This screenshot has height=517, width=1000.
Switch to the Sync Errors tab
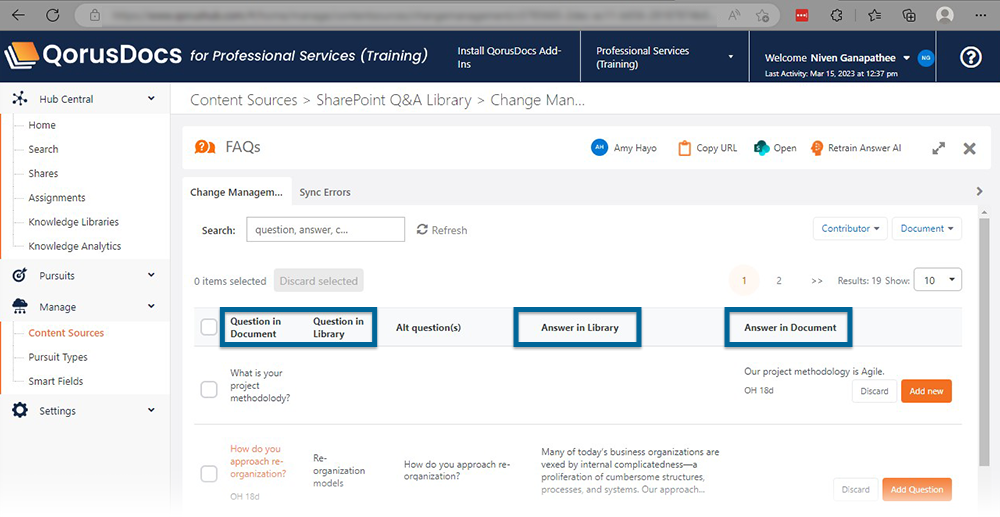pyautogui.click(x=325, y=192)
